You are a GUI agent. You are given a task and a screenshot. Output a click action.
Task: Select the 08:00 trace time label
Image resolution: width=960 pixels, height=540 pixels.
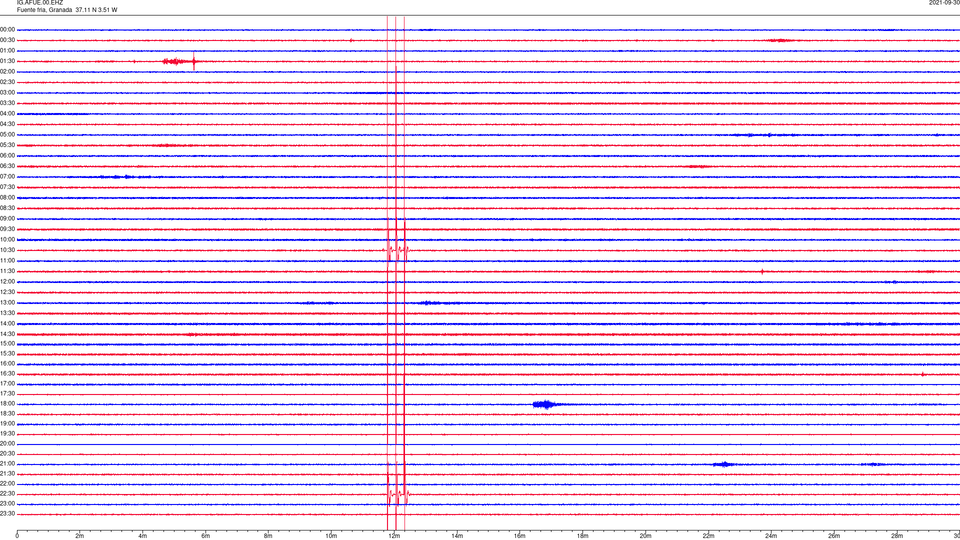tap(7, 198)
